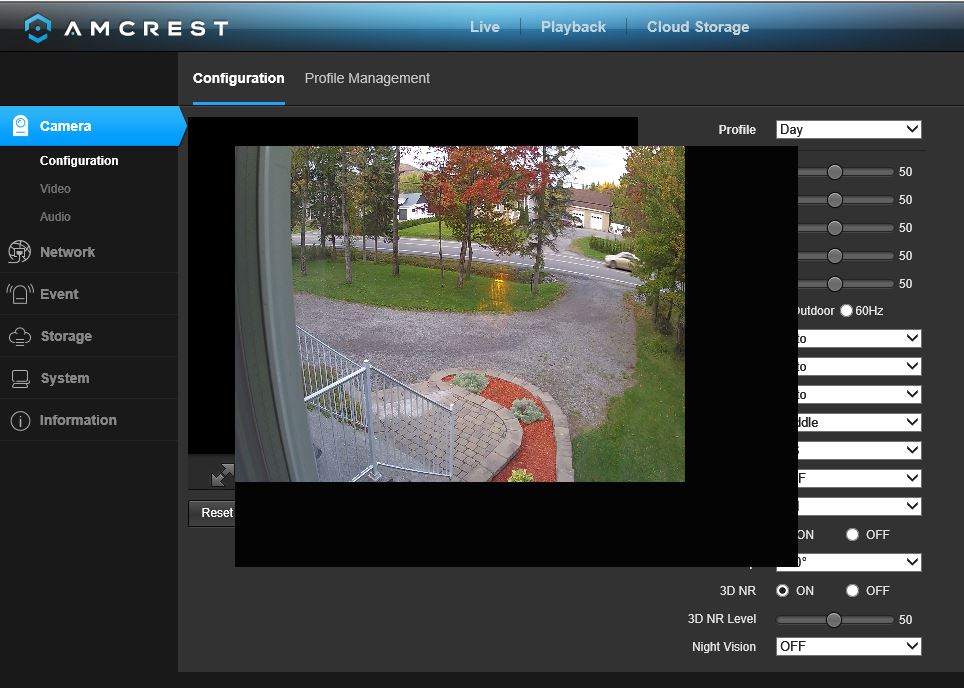
Task: Open the Playback tab
Action: pos(573,27)
